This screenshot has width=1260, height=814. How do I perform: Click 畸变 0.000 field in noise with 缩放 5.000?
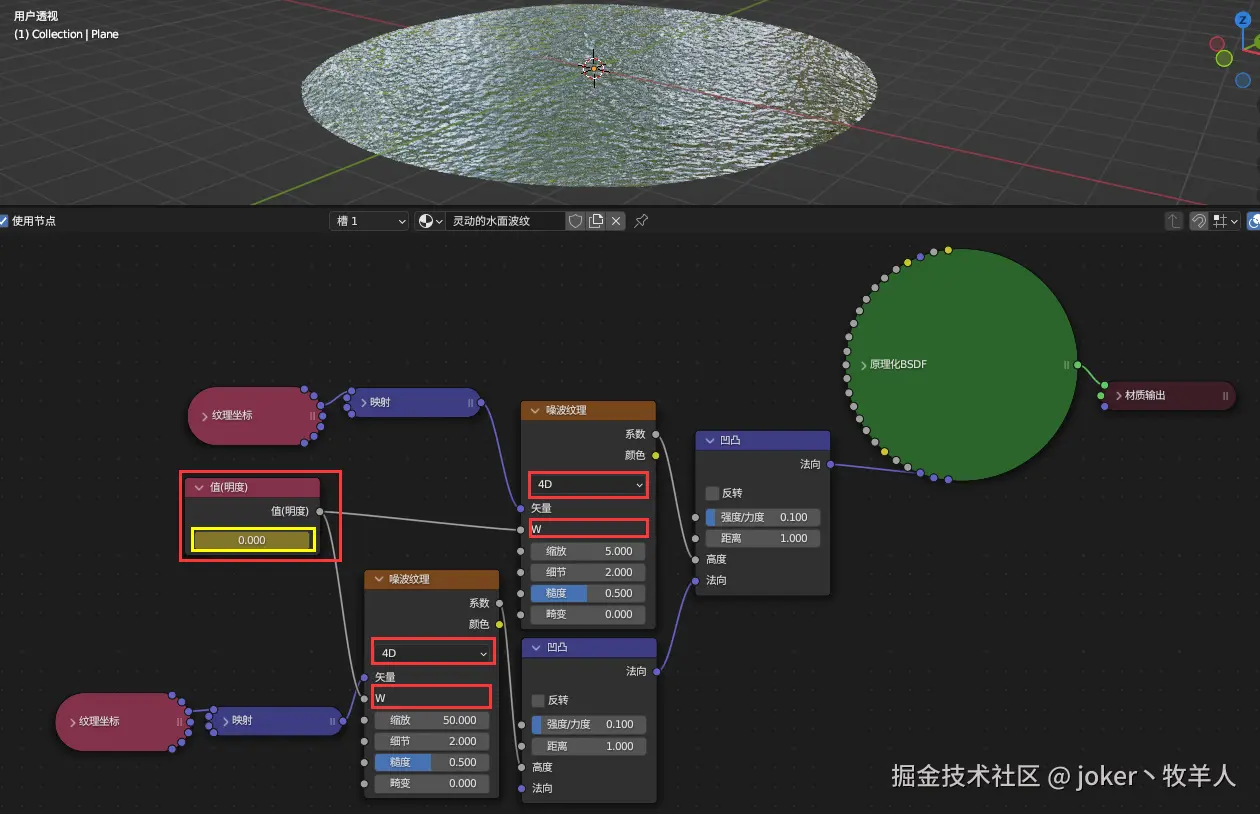589,614
